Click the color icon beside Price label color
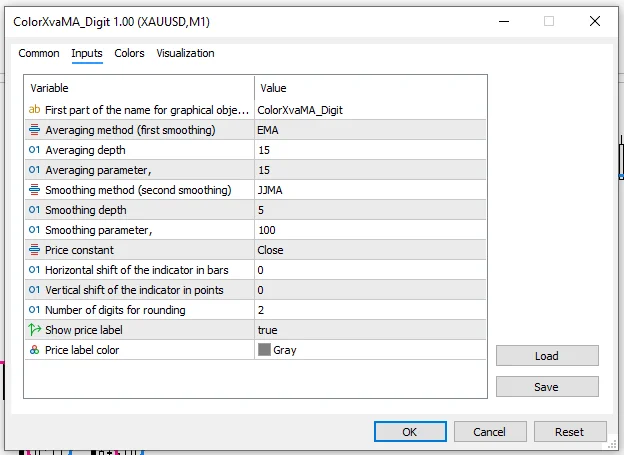 click(x=35, y=350)
